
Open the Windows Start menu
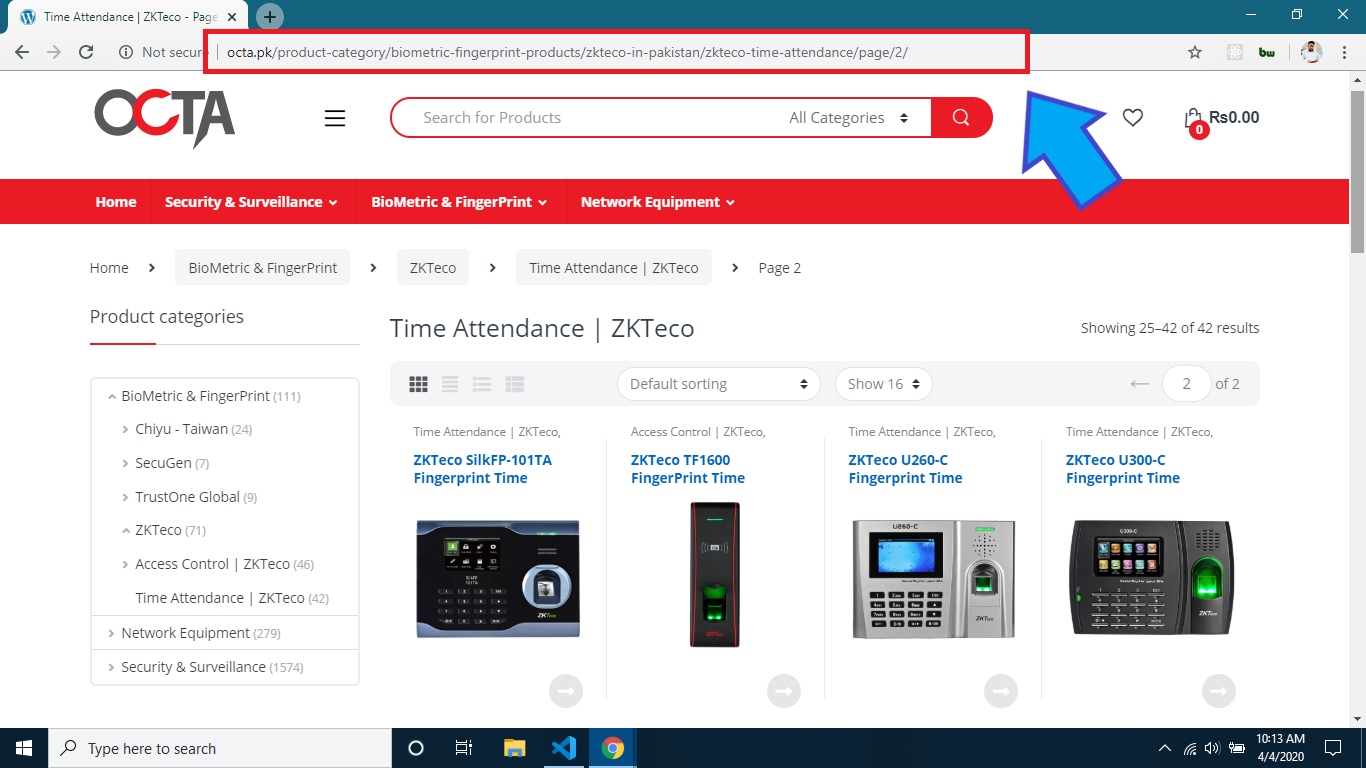point(24,748)
